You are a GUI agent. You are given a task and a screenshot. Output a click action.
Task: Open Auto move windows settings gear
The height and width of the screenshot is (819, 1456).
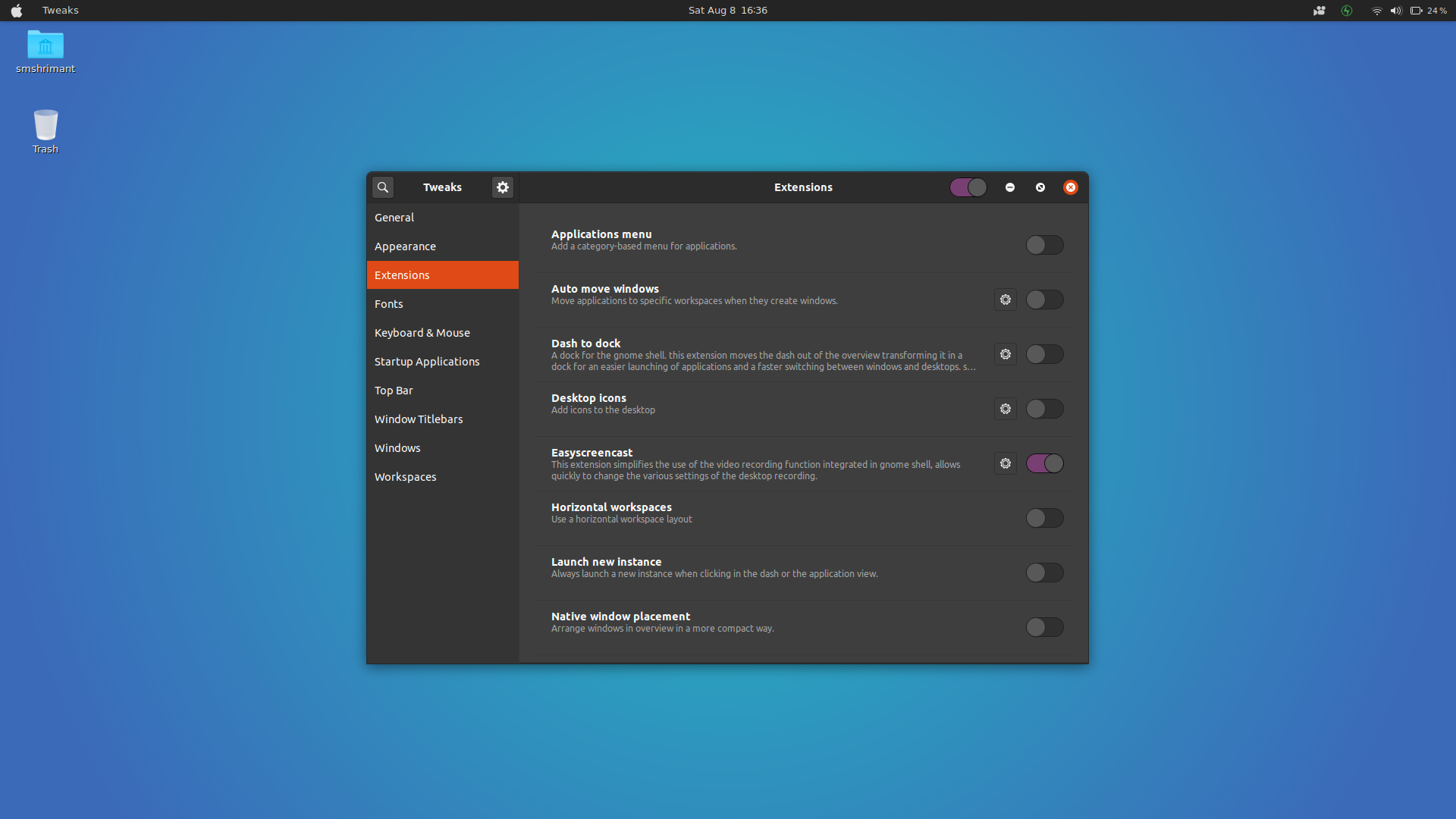click(x=1006, y=300)
